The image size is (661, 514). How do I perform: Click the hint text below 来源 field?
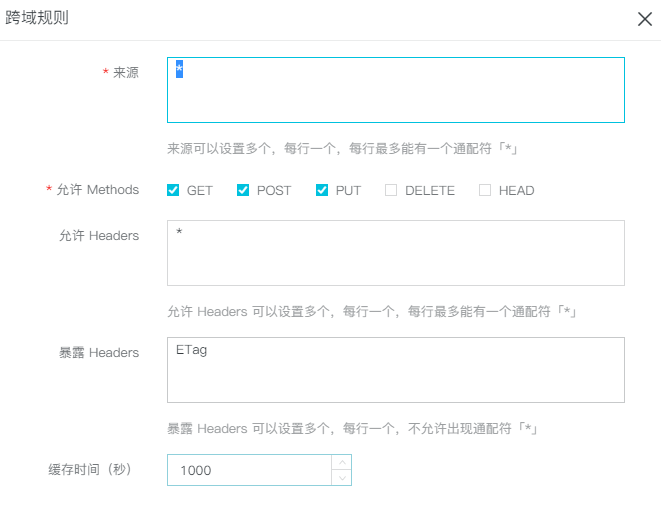pyautogui.click(x=341, y=148)
